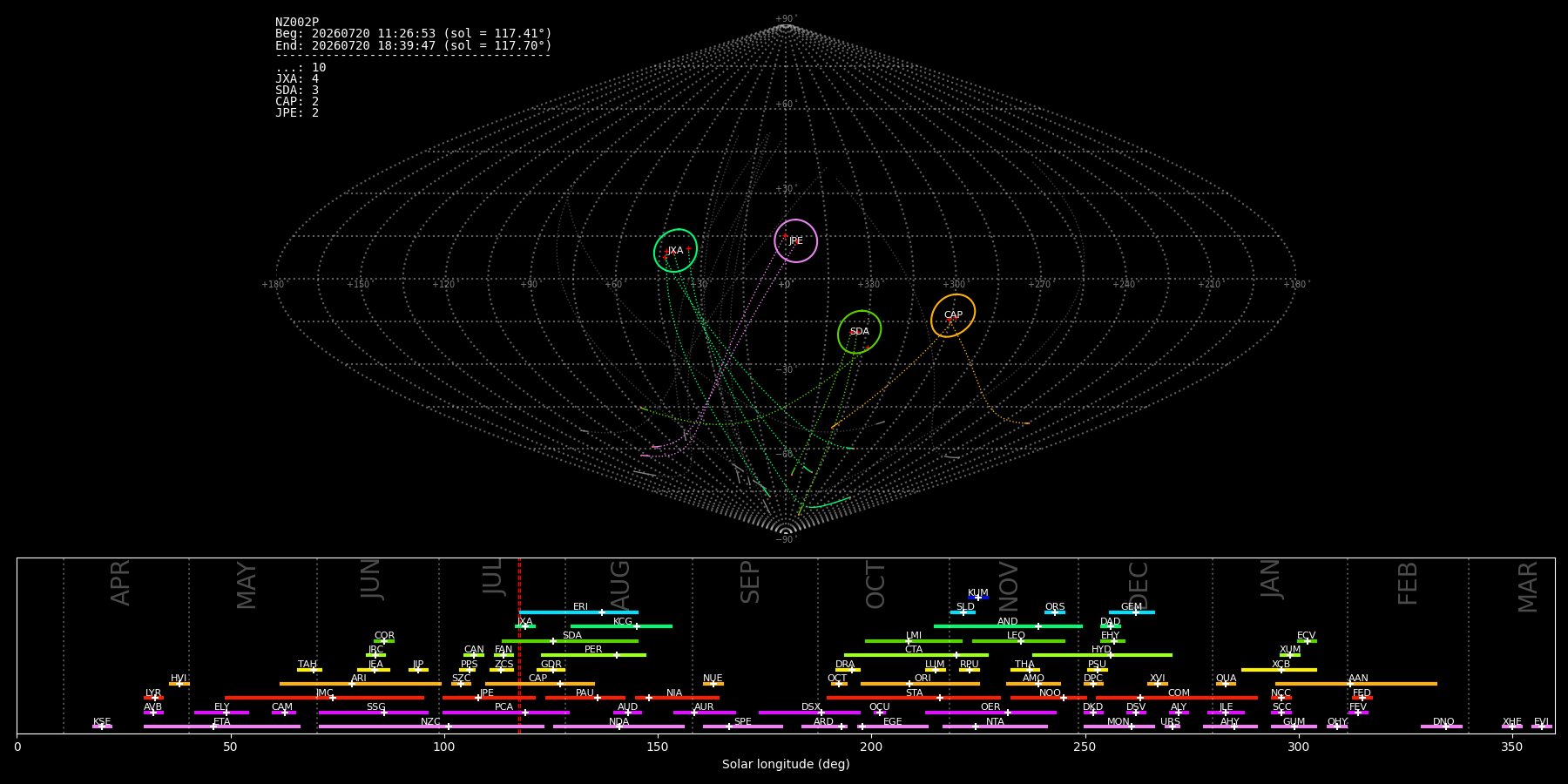Click the CAP radiant circle
Screen dimensions: 1568x784
tap(953, 315)
